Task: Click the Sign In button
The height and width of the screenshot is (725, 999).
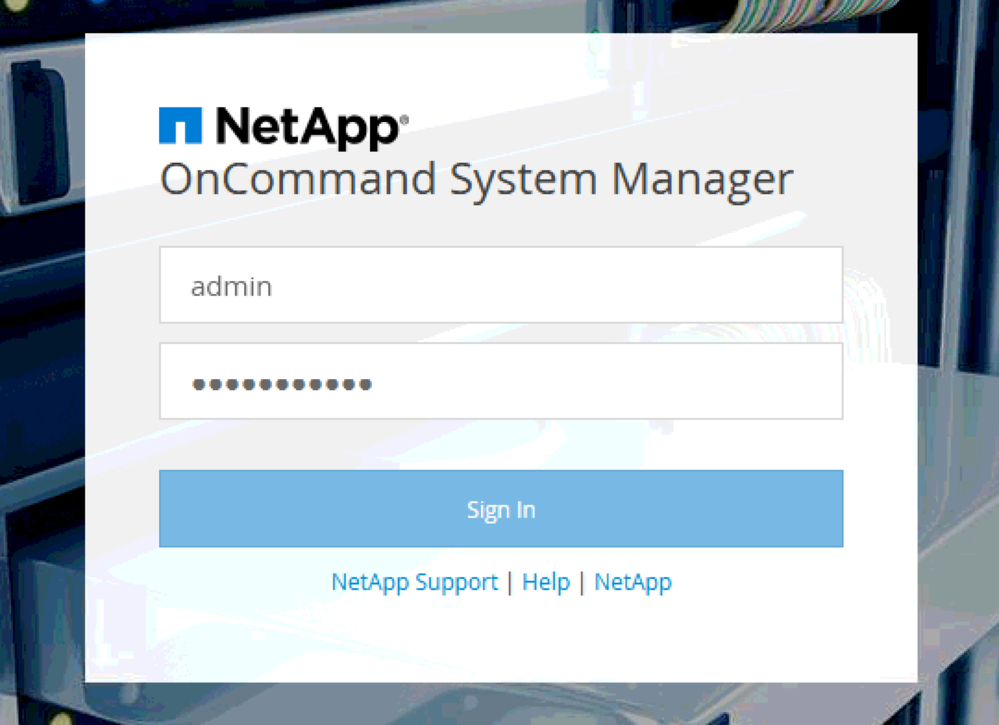Action: click(x=501, y=508)
